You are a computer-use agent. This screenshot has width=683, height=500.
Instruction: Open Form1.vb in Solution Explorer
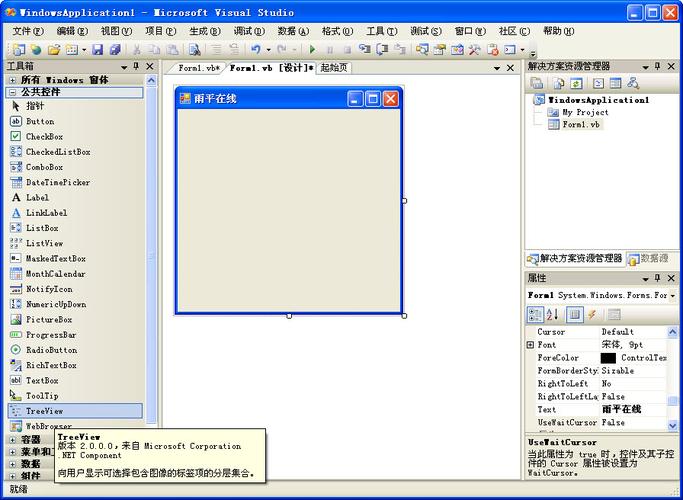point(581,125)
